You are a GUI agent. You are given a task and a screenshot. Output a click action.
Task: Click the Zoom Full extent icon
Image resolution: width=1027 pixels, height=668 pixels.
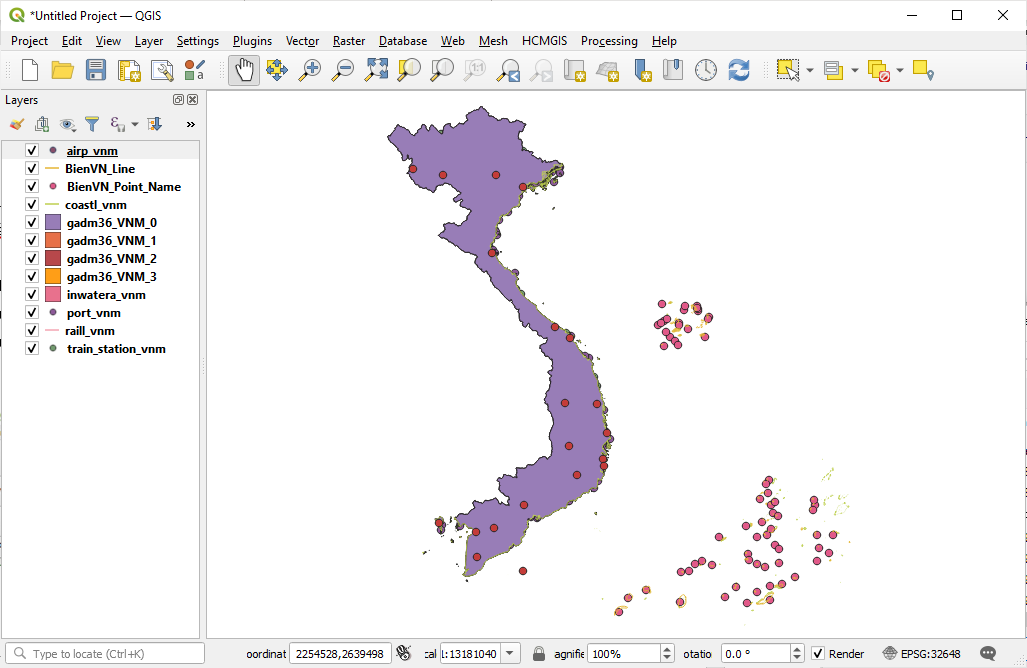tap(377, 70)
